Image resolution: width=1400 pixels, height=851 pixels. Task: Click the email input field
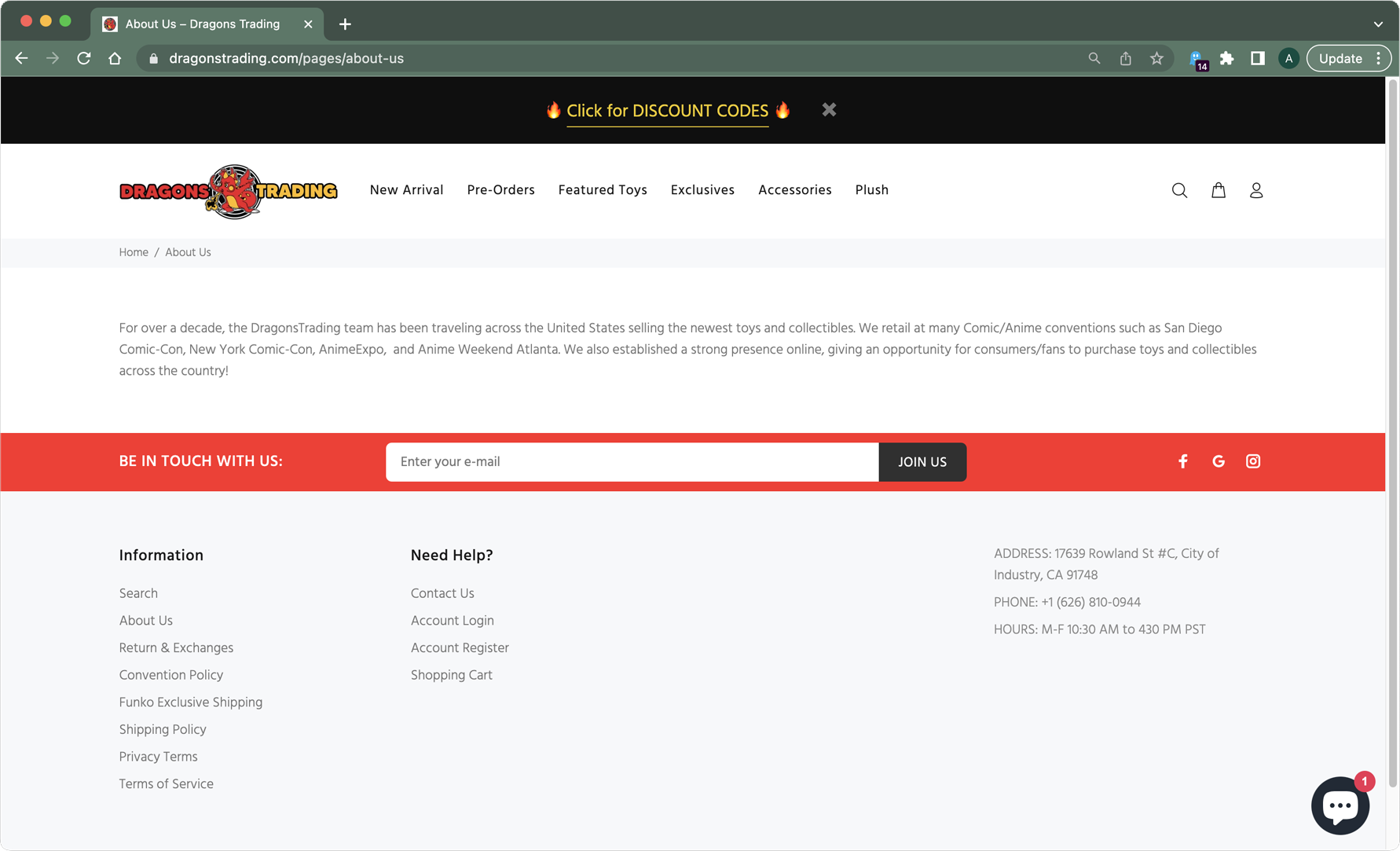click(x=632, y=462)
